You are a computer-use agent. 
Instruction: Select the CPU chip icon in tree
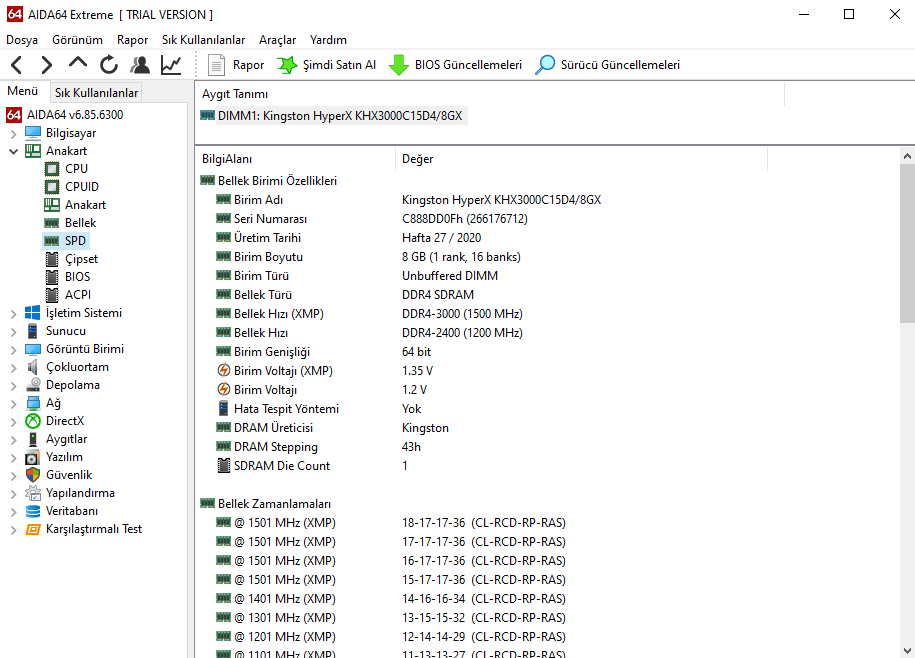pyautogui.click(x=52, y=169)
